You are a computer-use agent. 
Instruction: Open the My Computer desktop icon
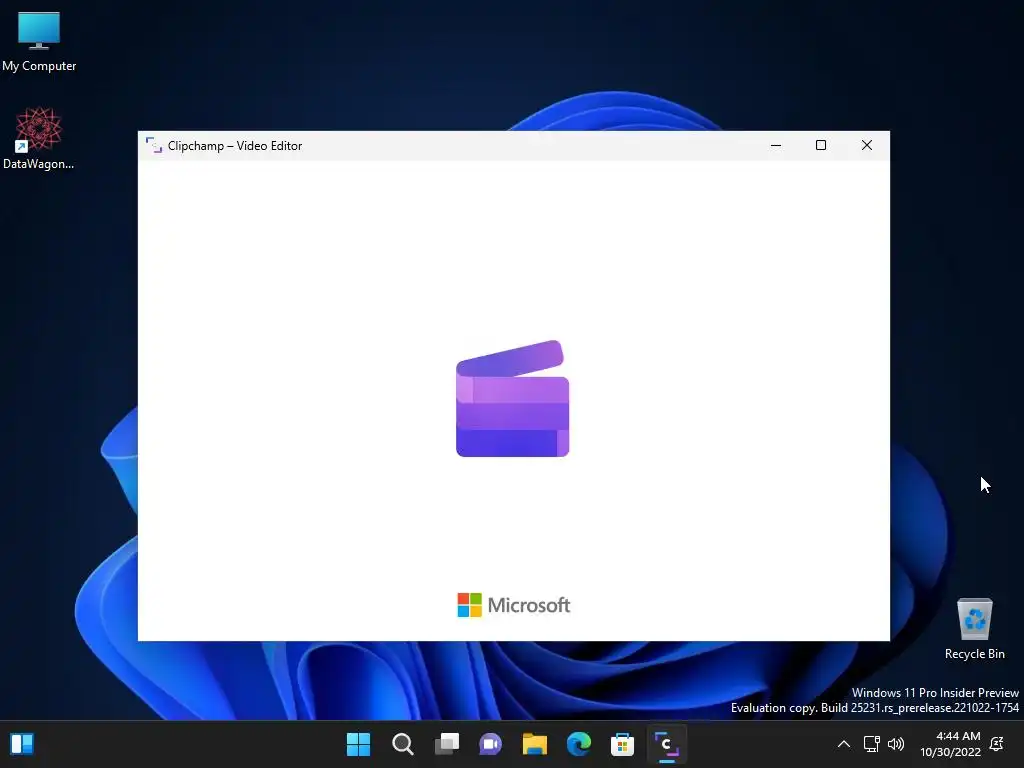click(x=39, y=42)
